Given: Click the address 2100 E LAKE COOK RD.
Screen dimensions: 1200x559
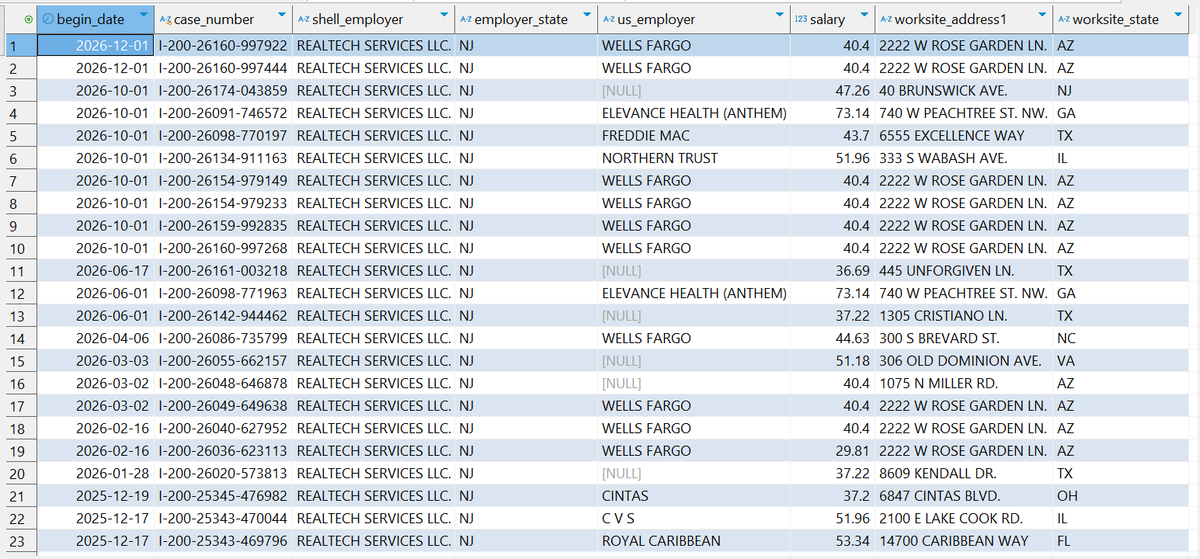Looking at the screenshot, I should click(951, 518).
